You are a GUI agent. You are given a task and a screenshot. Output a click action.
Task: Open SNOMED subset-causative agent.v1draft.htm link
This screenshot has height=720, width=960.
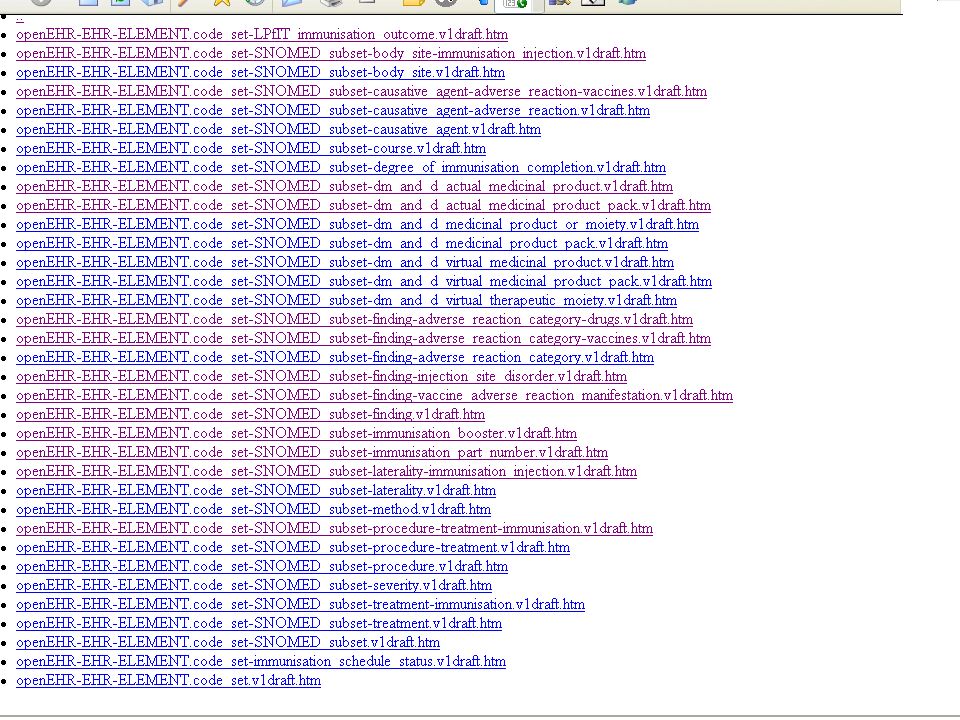coord(279,129)
